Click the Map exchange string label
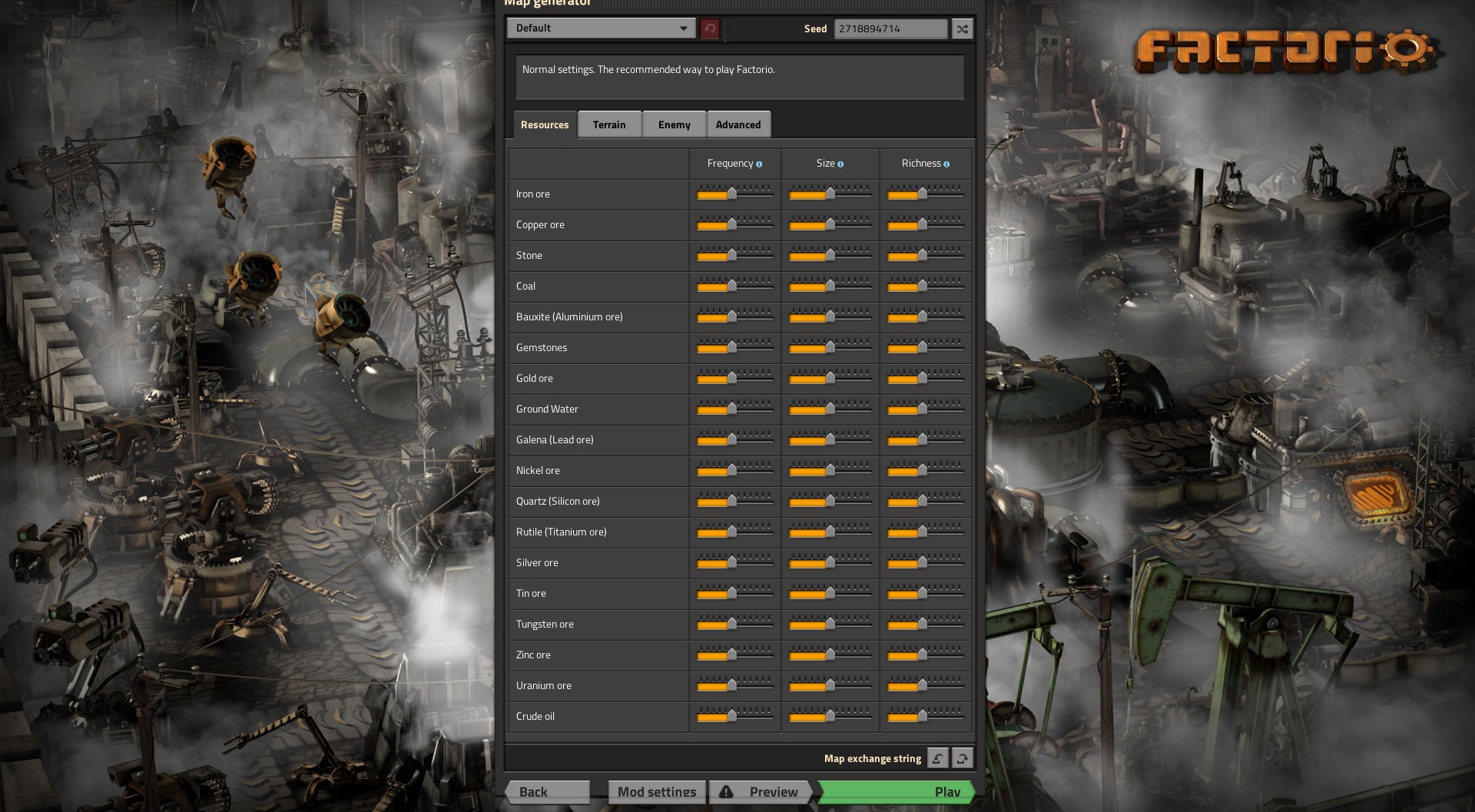The width and height of the screenshot is (1475, 812). tap(873, 759)
